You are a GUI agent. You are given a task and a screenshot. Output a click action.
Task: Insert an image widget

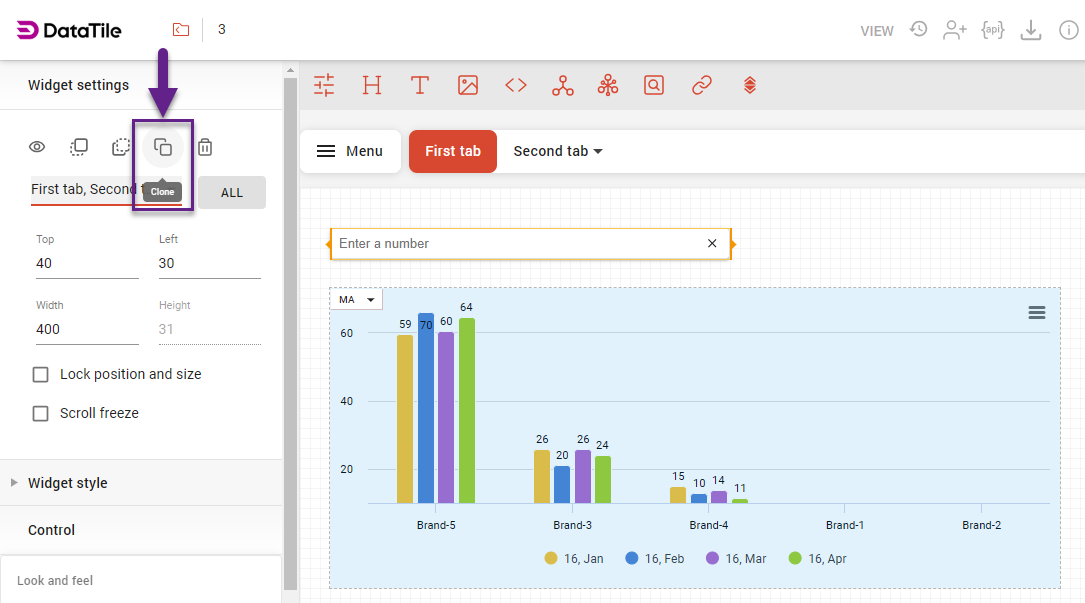click(468, 85)
